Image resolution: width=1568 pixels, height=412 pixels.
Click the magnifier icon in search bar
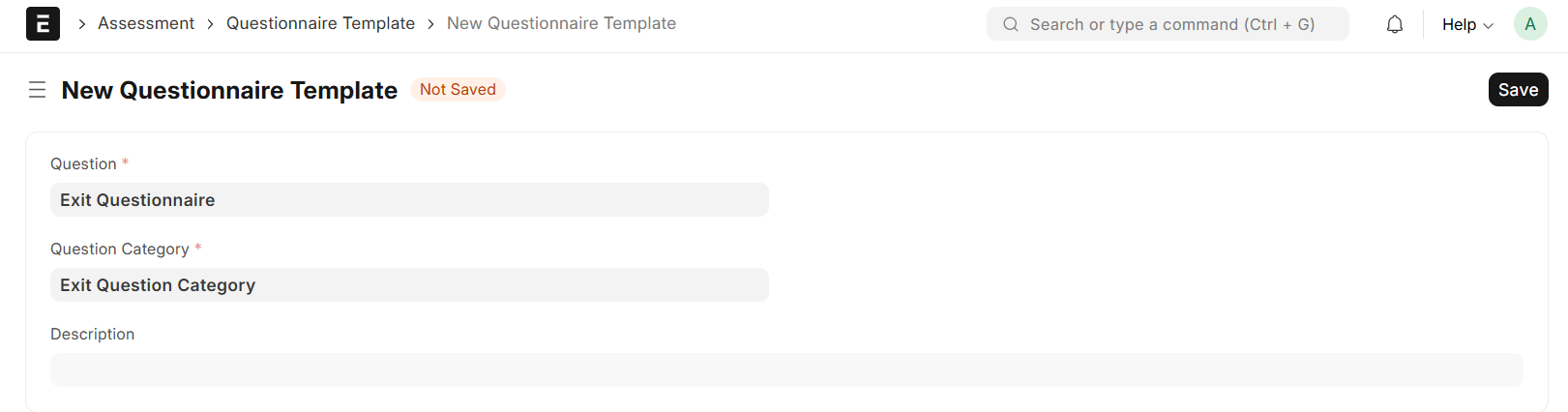tap(1011, 24)
